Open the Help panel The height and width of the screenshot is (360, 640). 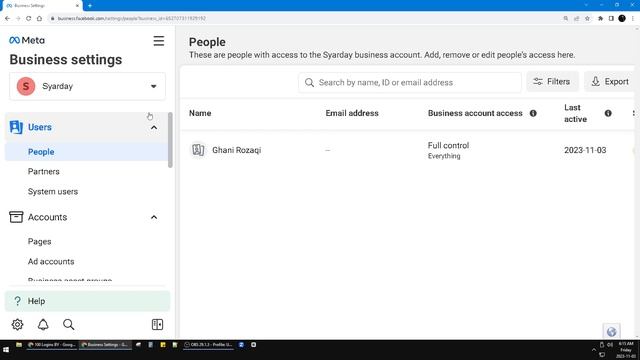click(87, 301)
